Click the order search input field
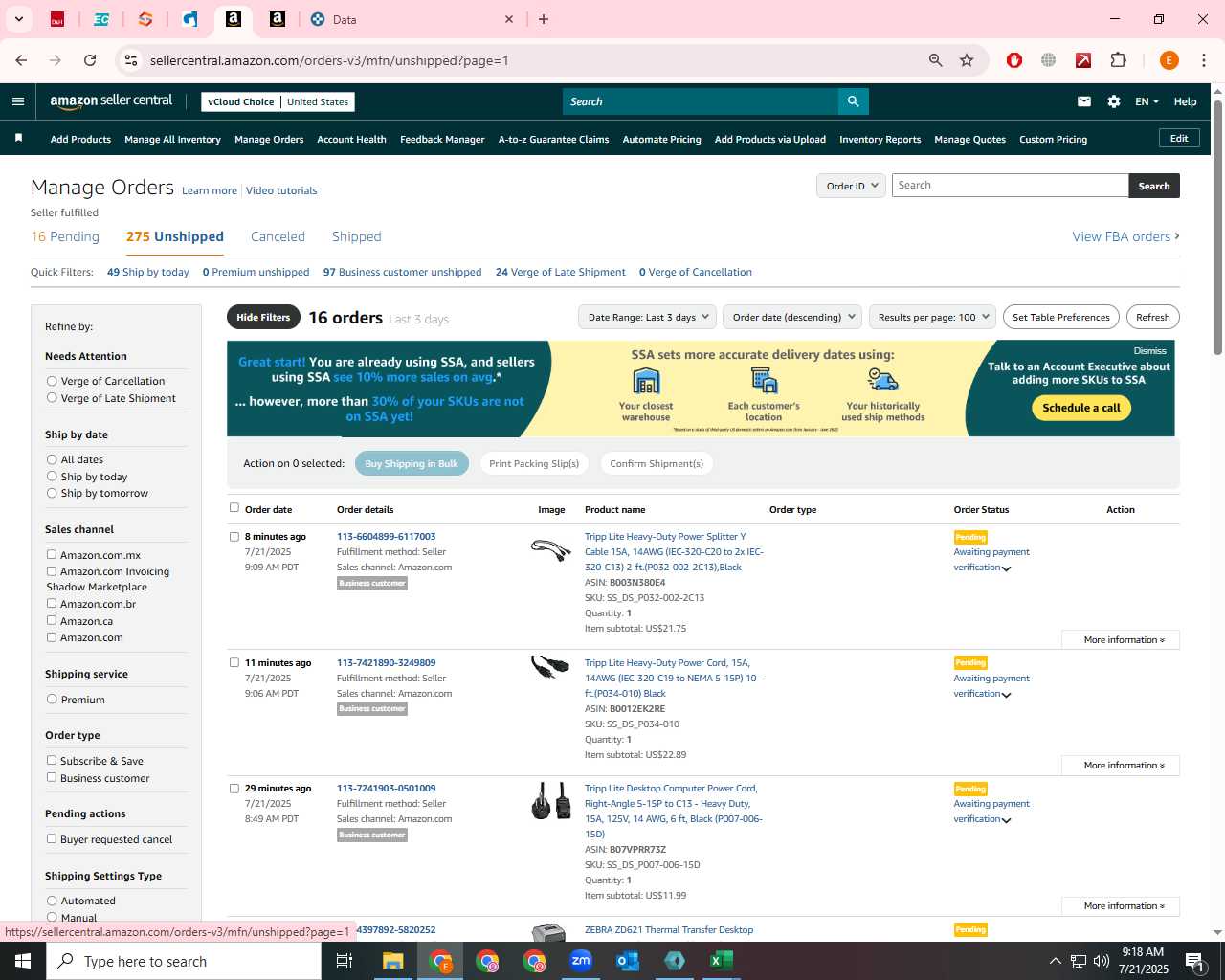The image size is (1225, 980). 1010,186
